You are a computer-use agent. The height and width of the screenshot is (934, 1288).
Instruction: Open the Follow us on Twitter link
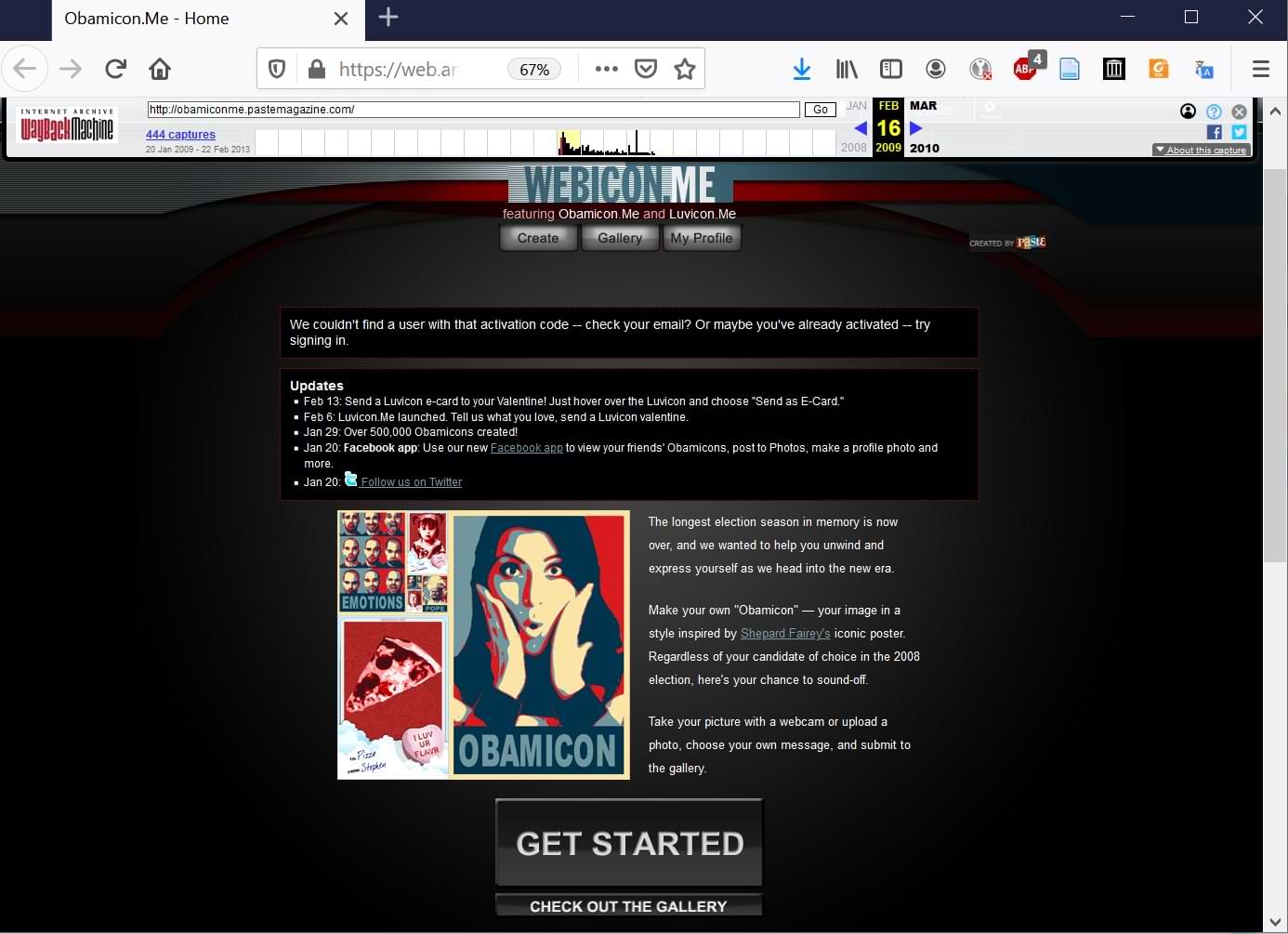click(412, 482)
